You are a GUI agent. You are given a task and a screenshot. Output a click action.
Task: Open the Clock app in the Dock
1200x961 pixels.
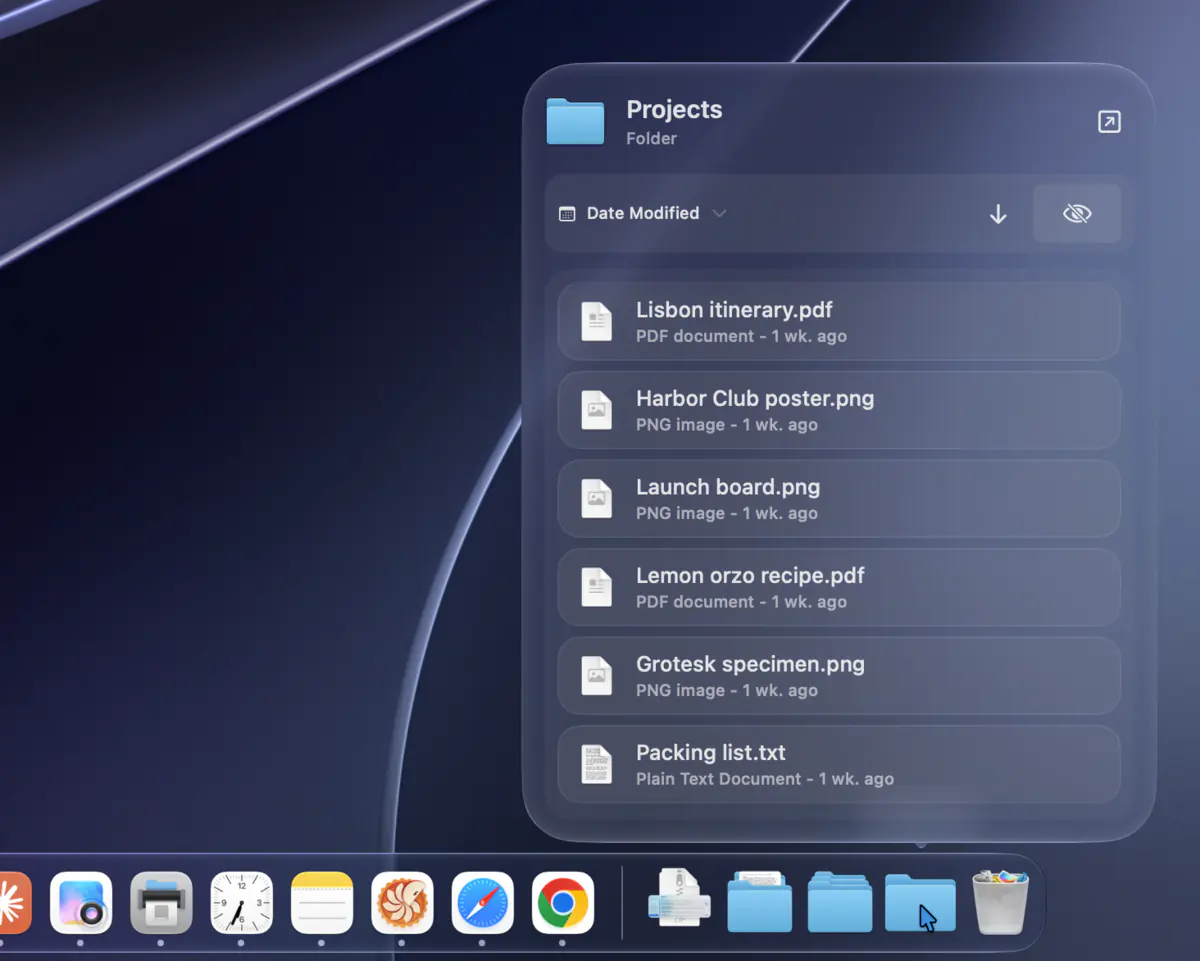click(241, 903)
